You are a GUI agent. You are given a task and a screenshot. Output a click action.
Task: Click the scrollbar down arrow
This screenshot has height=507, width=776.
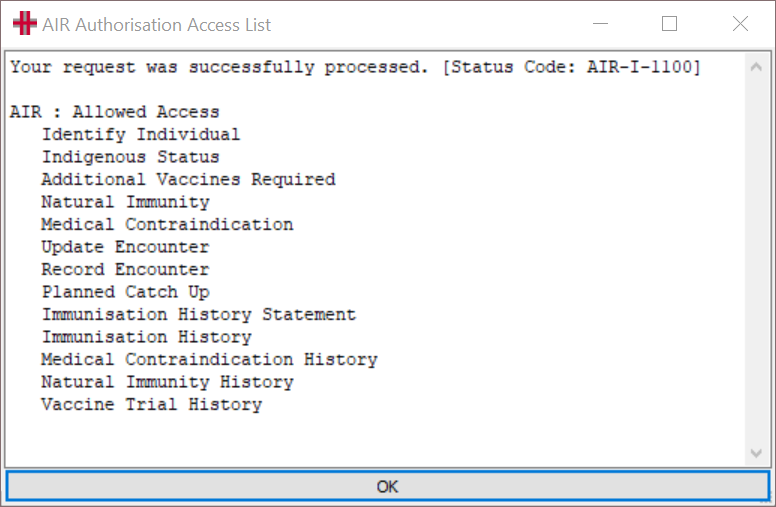[x=756, y=453]
